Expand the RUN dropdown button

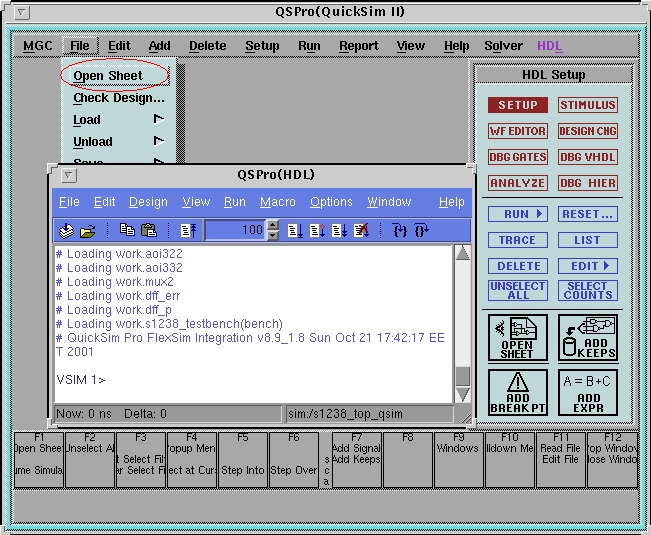(518, 214)
